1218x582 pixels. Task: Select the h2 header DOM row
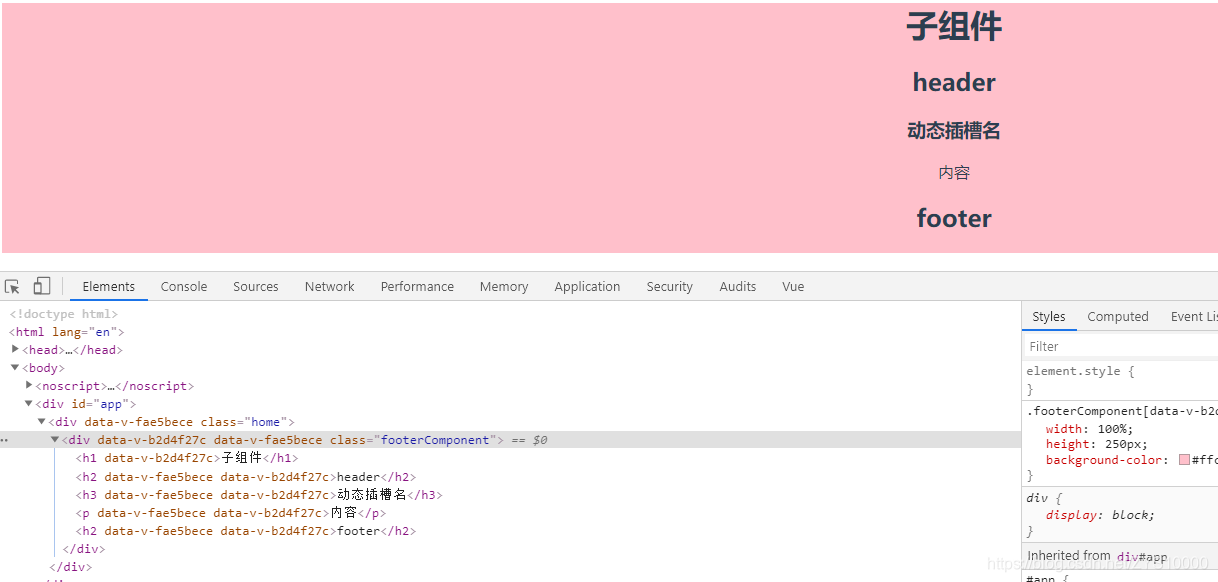tap(245, 477)
